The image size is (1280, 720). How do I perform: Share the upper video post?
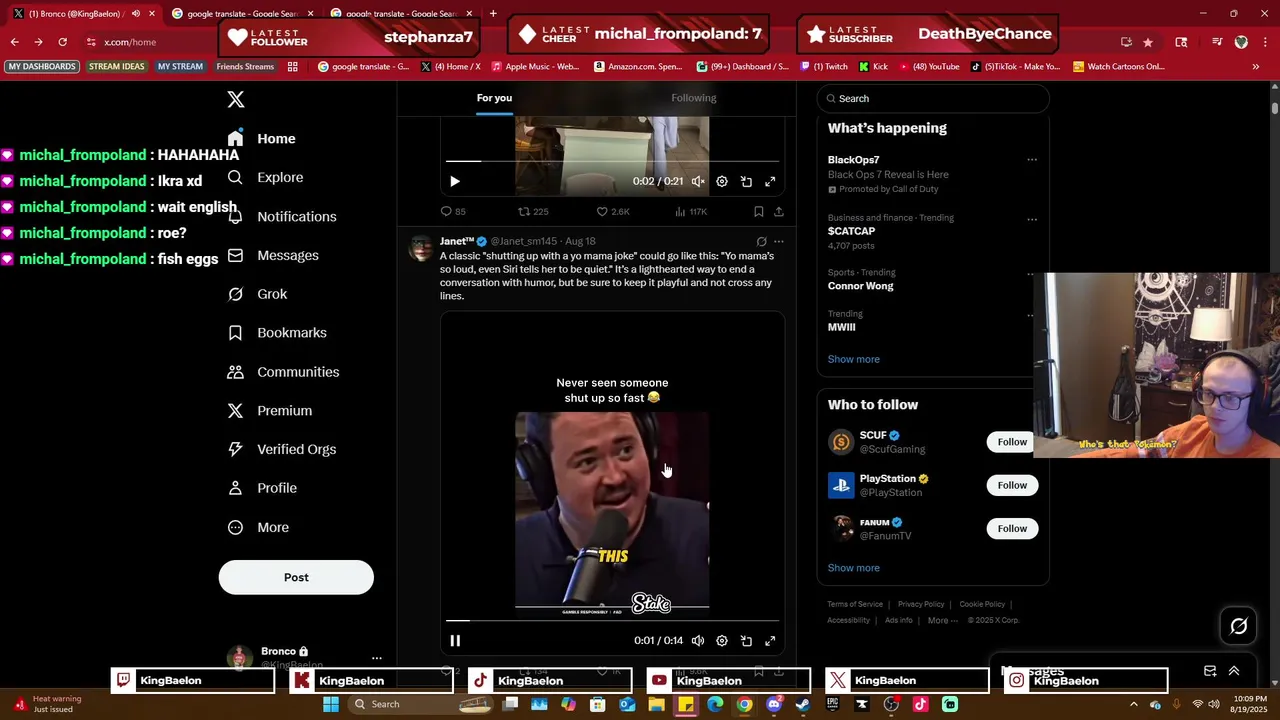pos(779,211)
